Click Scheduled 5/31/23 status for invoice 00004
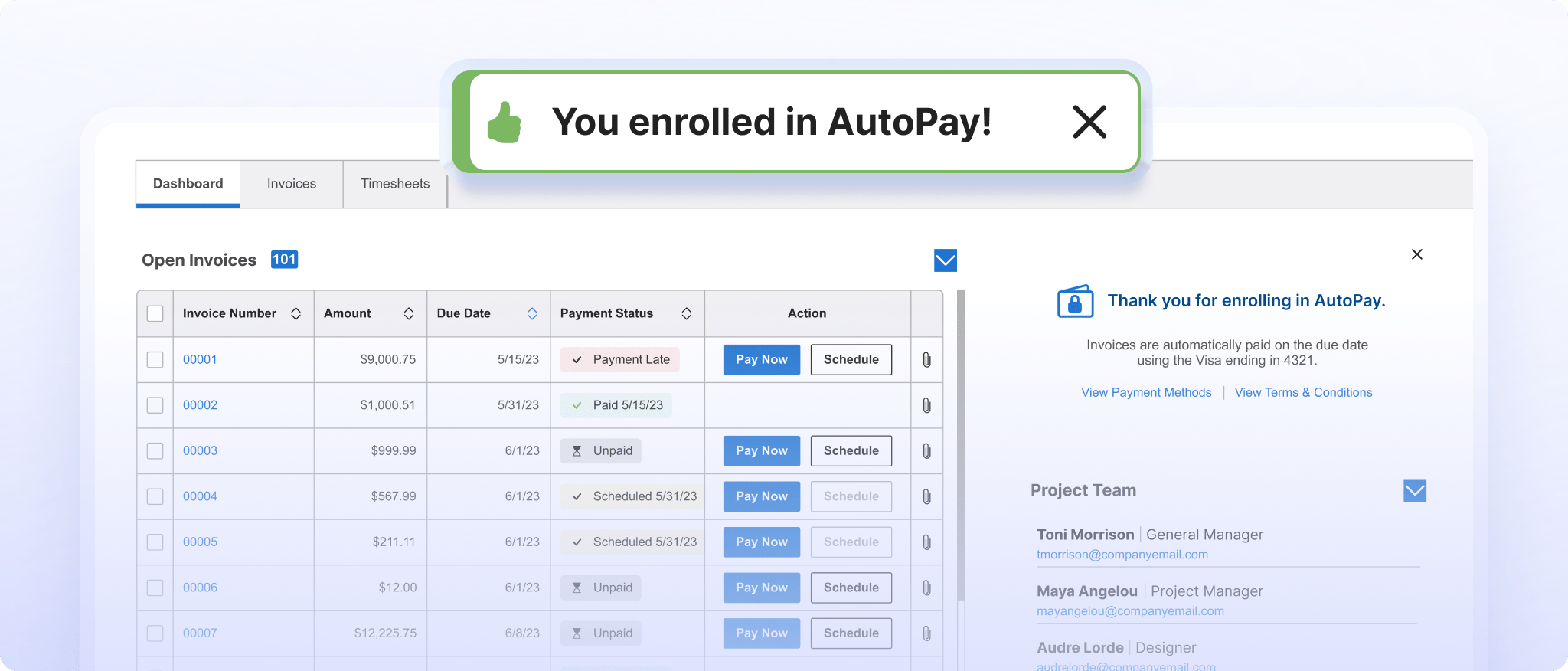Image resolution: width=1568 pixels, height=671 pixels. pyautogui.click(x=632, y=496)
